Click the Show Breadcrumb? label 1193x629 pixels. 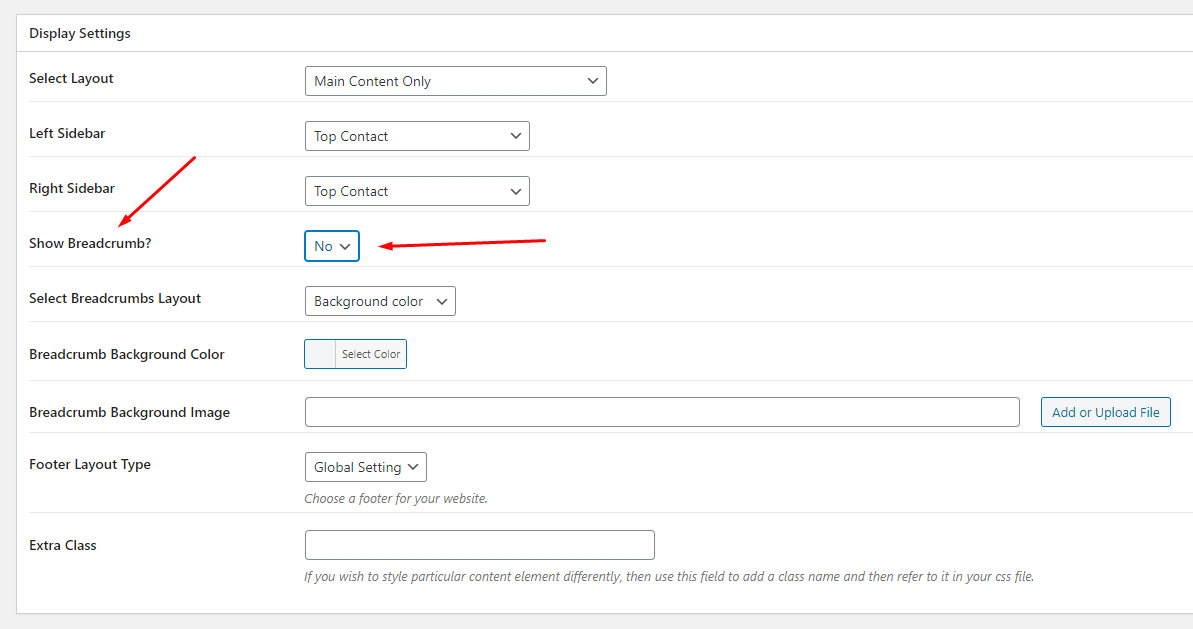90,243
